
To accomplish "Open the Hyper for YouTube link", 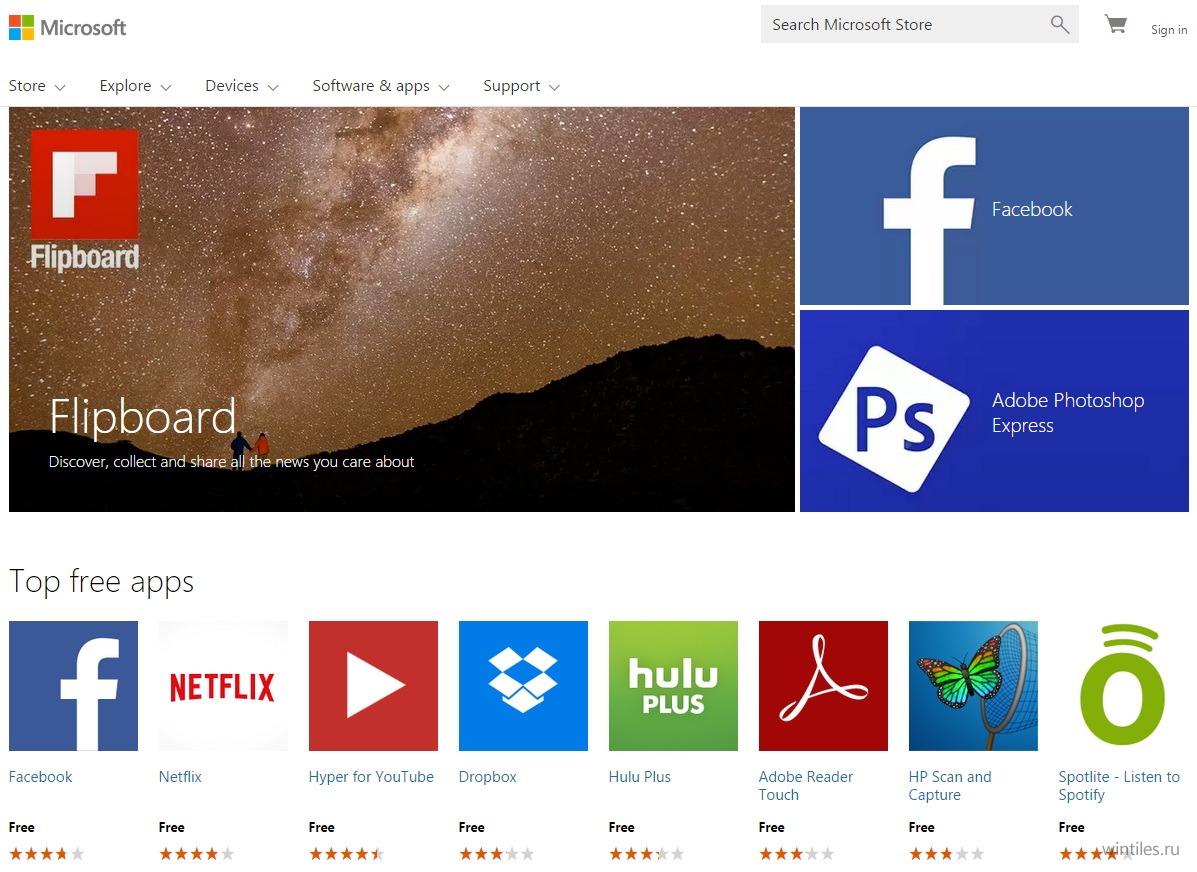I will pos(371,777).
